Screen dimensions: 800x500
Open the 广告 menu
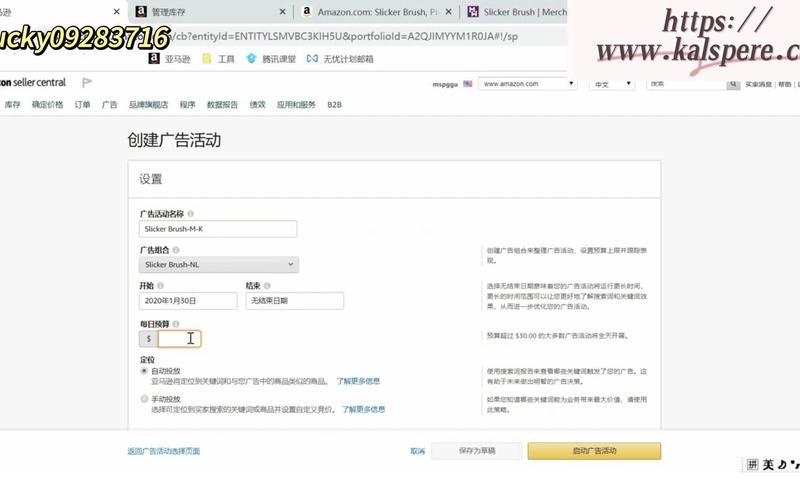(x=109, y=105)
